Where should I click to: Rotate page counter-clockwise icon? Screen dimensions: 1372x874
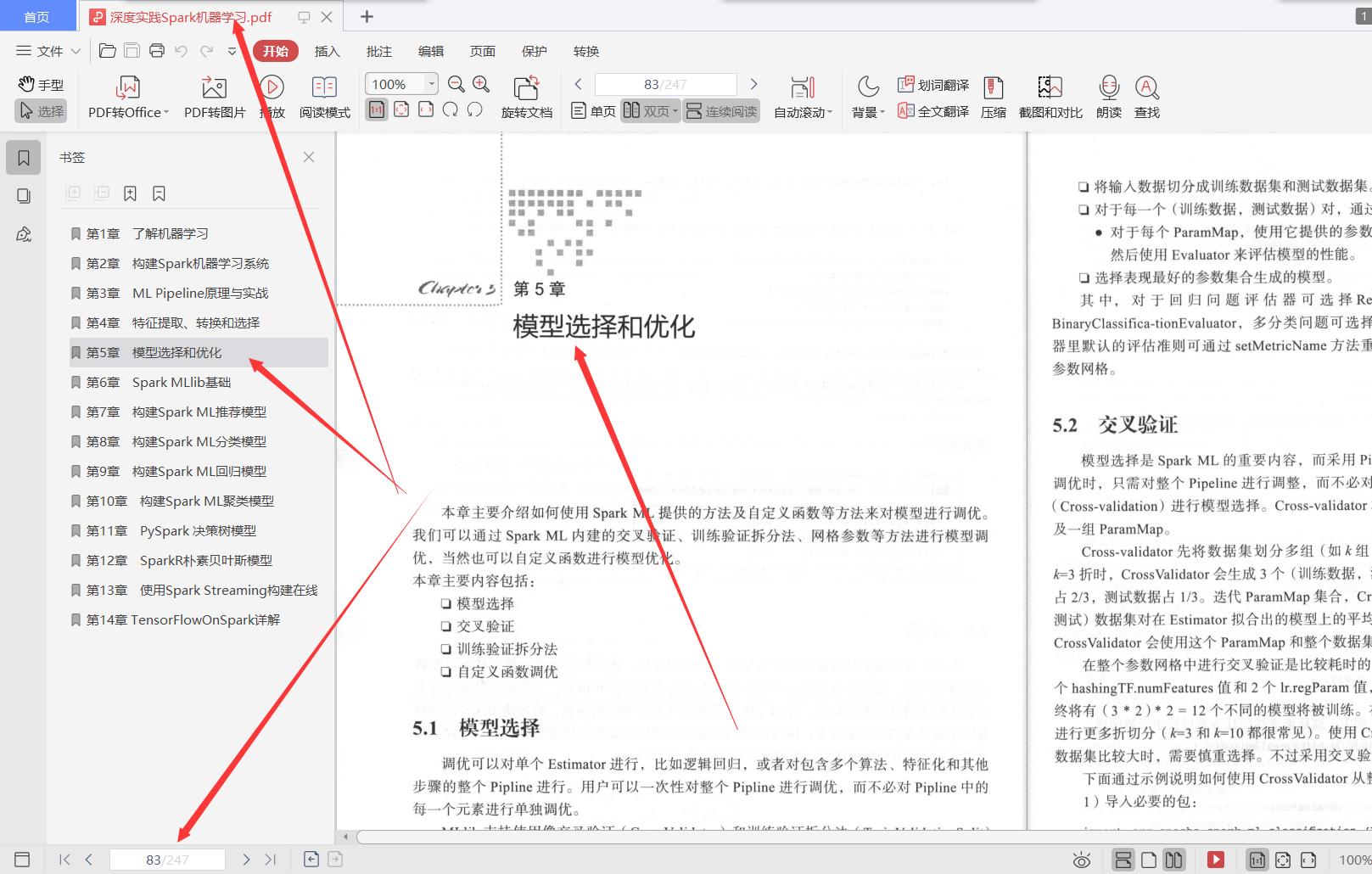(475, 109)
